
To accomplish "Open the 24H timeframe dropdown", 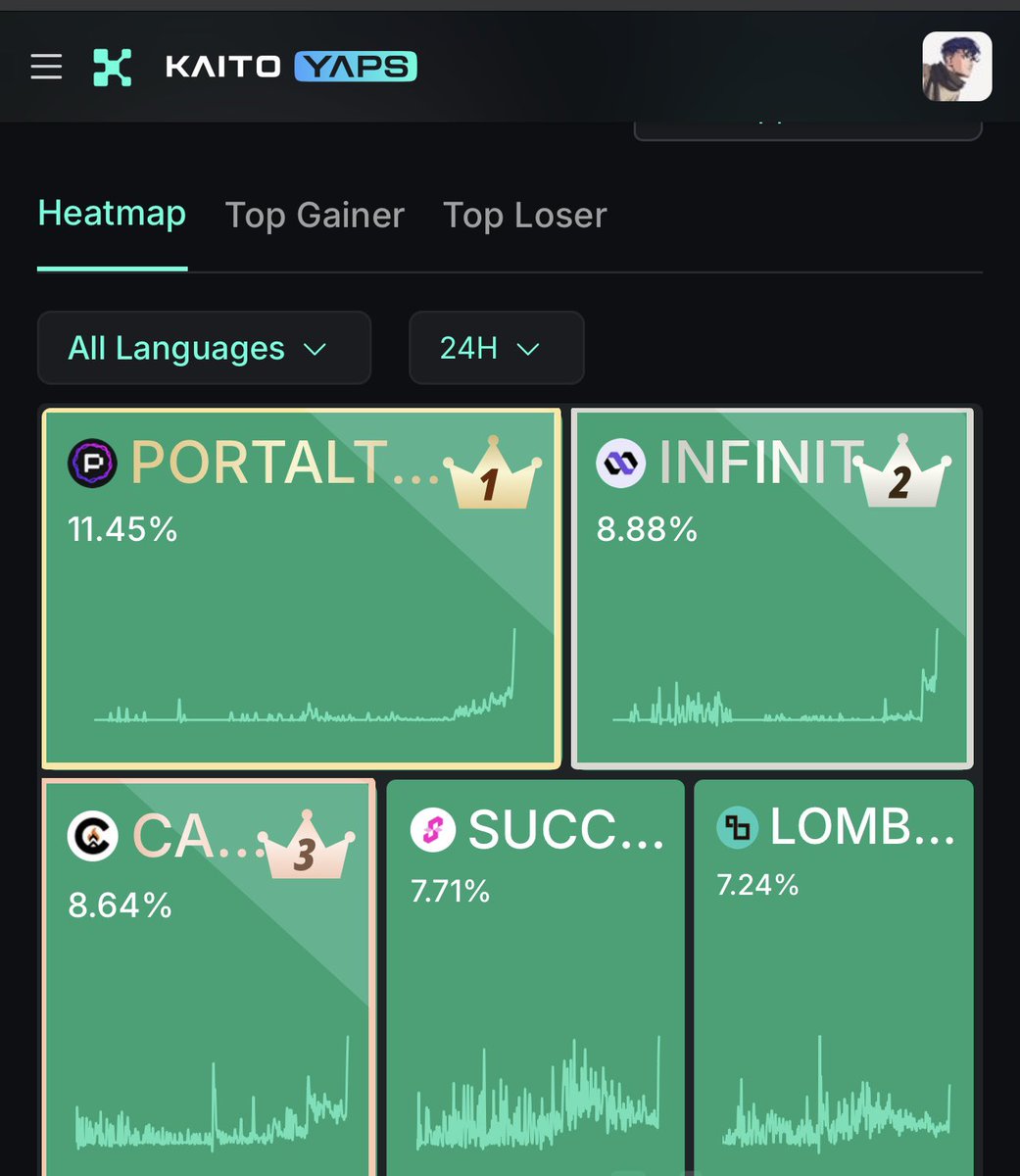I will coord(496,348).
